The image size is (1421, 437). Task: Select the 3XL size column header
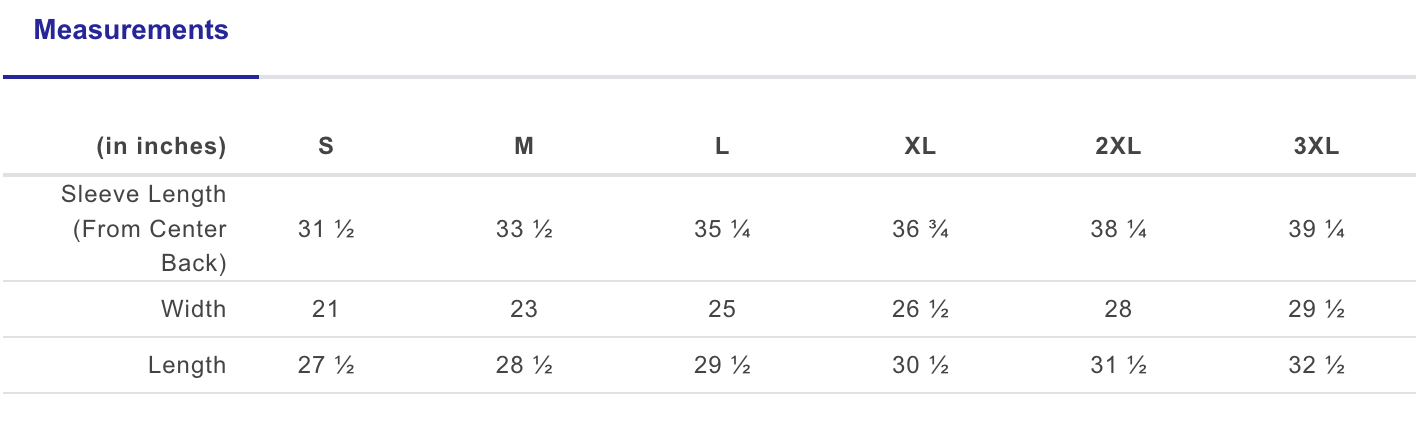[1316, 146]
